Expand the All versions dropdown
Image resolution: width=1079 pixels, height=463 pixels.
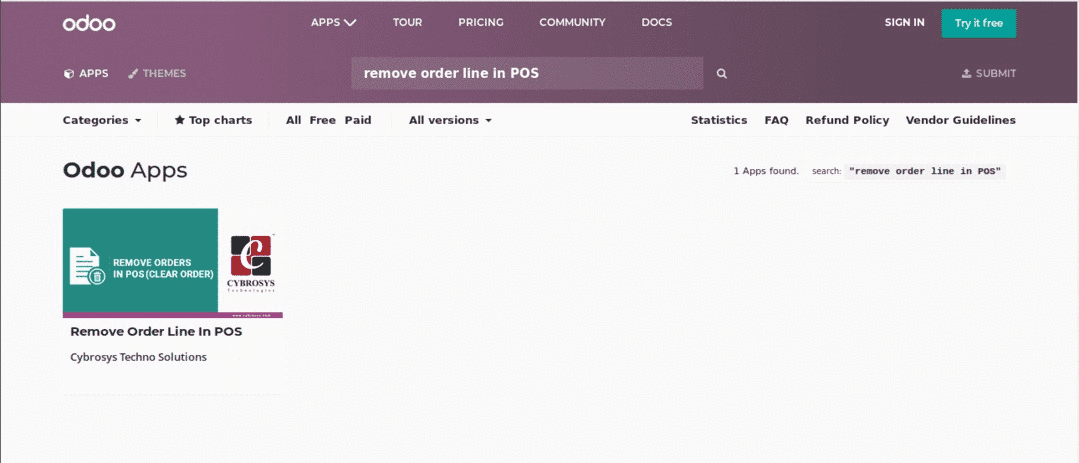point(450,120)
